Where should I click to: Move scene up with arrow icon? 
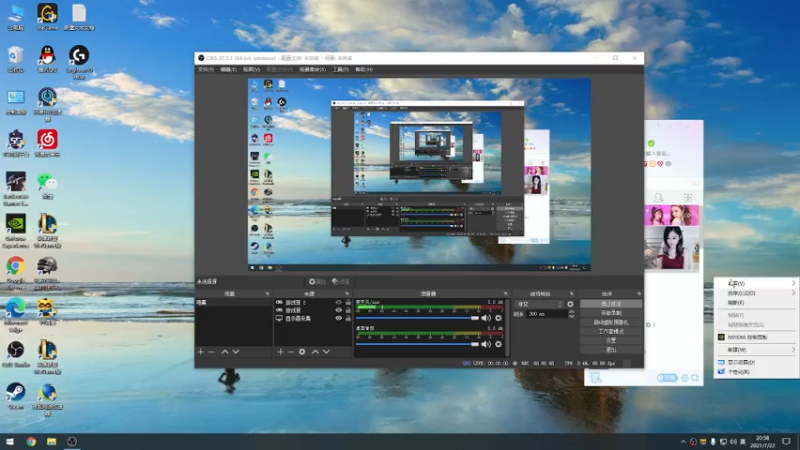[224, 352]
